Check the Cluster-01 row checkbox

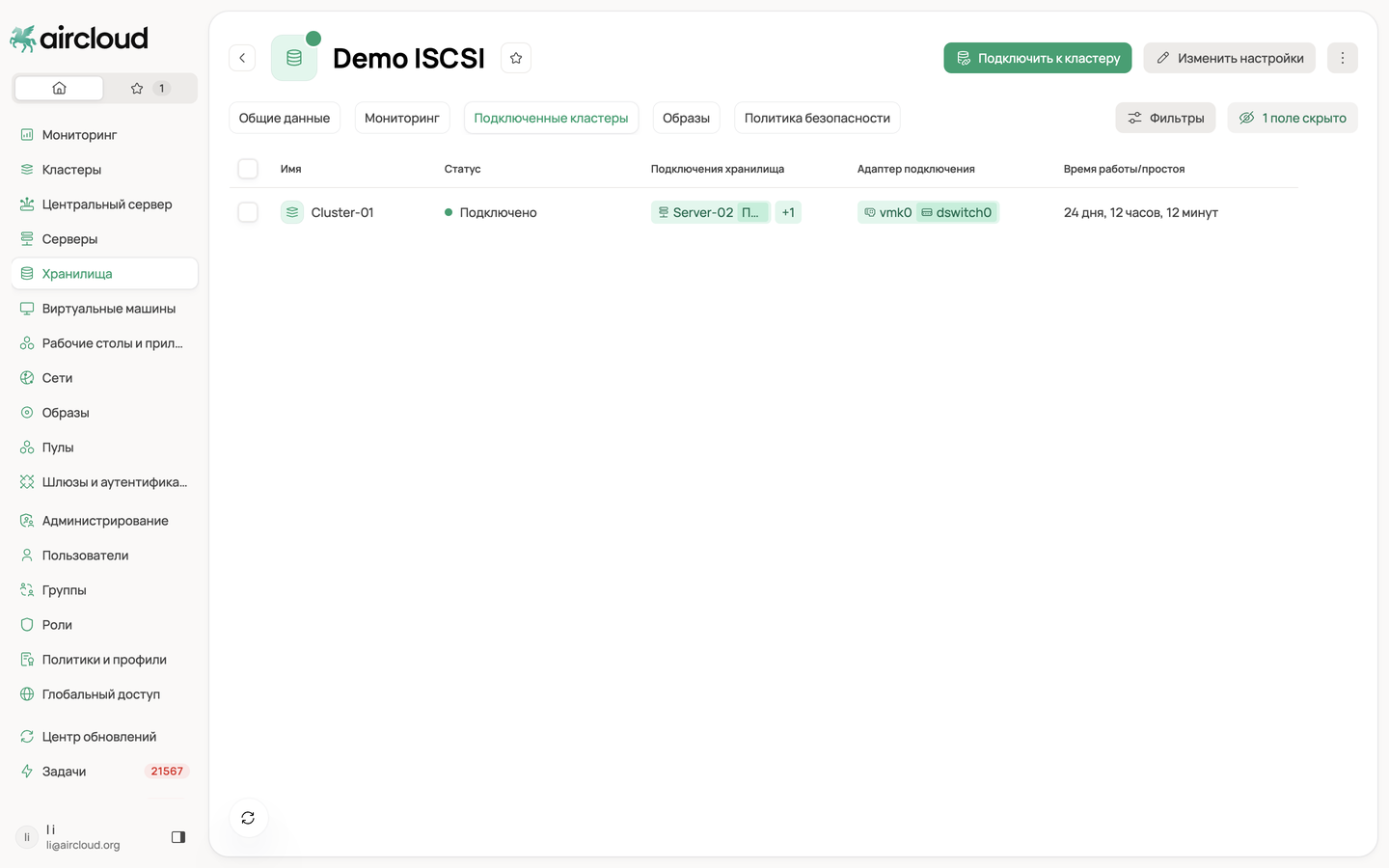(248, 212)
